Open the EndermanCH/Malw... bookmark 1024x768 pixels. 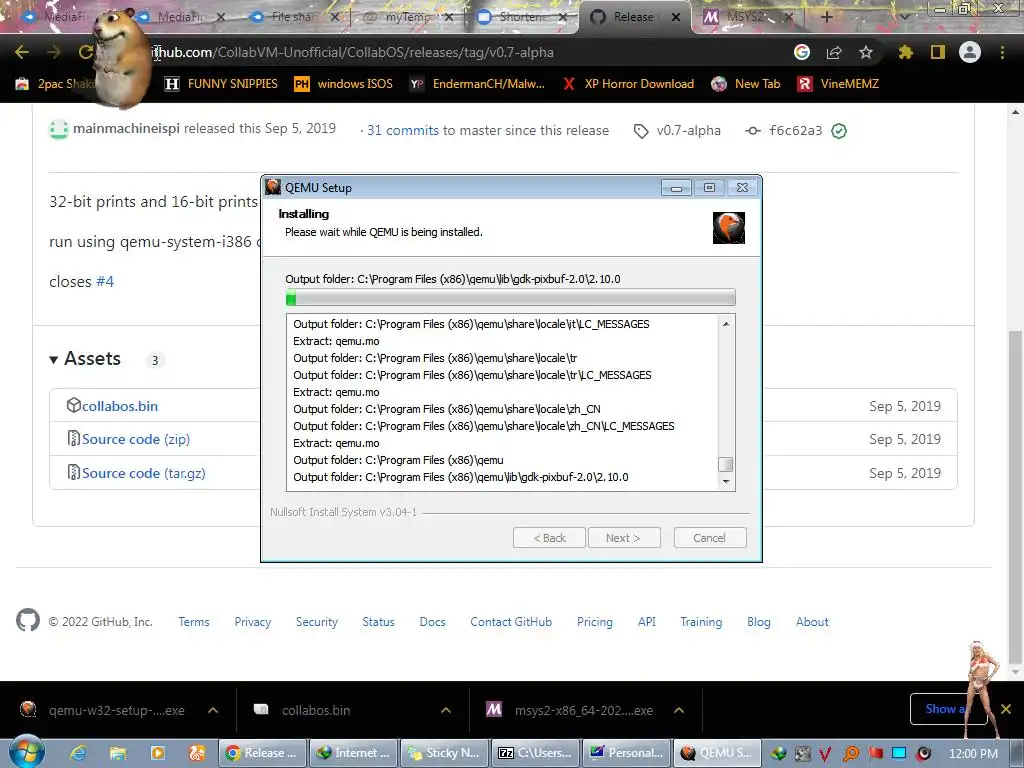[477, 84]
